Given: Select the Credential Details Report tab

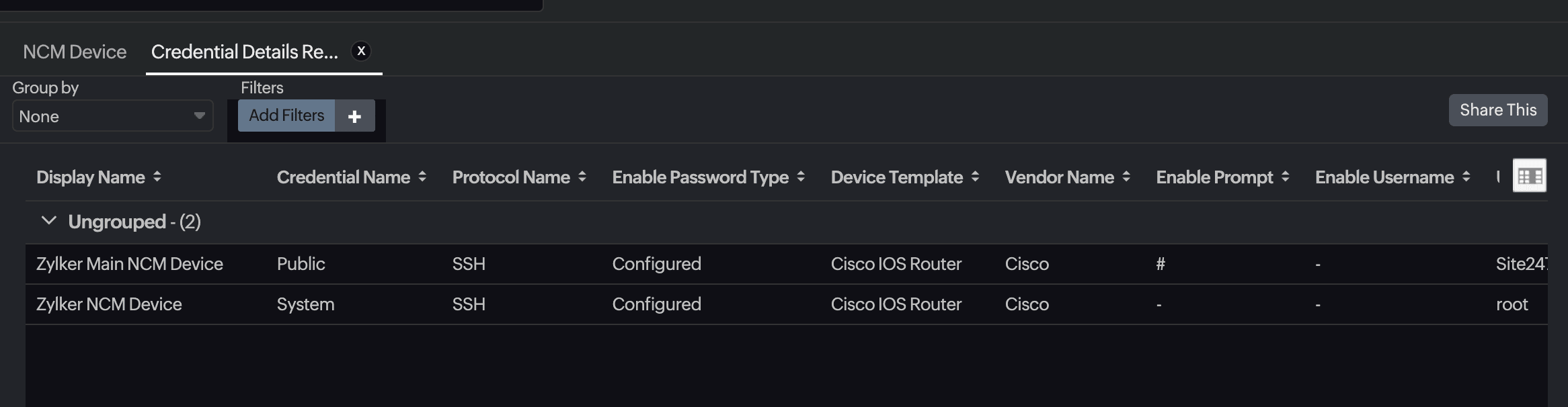Looking at the screenshot, I should 244,52.
